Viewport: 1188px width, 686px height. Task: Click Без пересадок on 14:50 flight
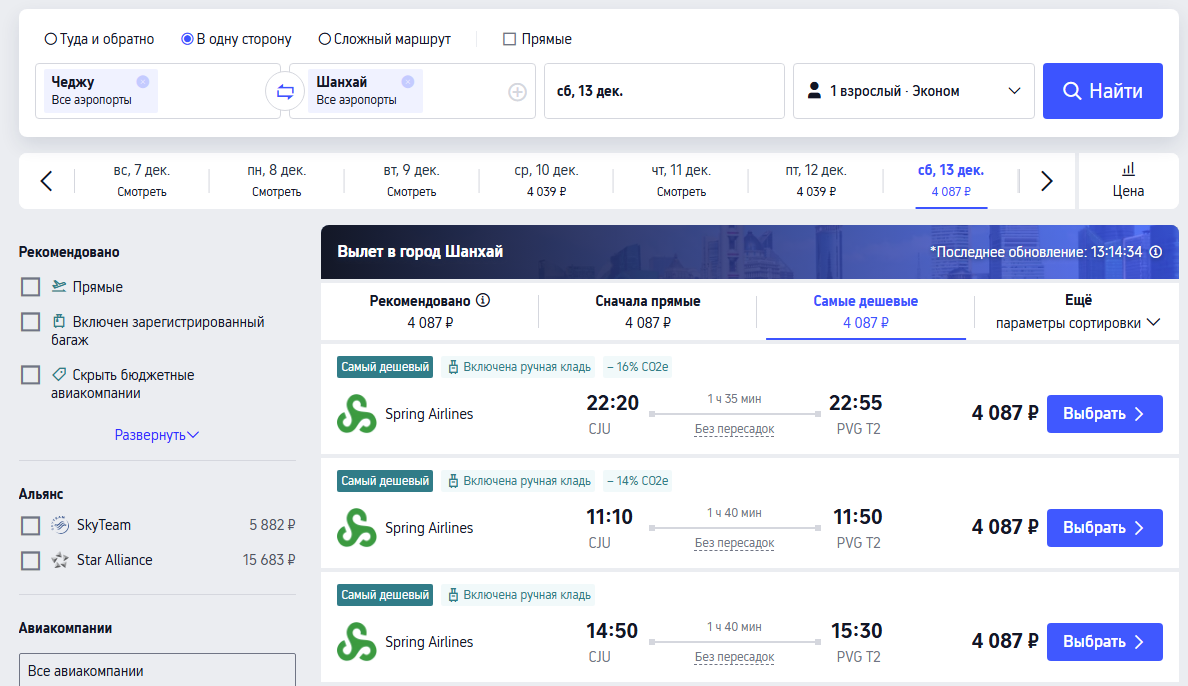pyautogui.click(x=734, y=656)
